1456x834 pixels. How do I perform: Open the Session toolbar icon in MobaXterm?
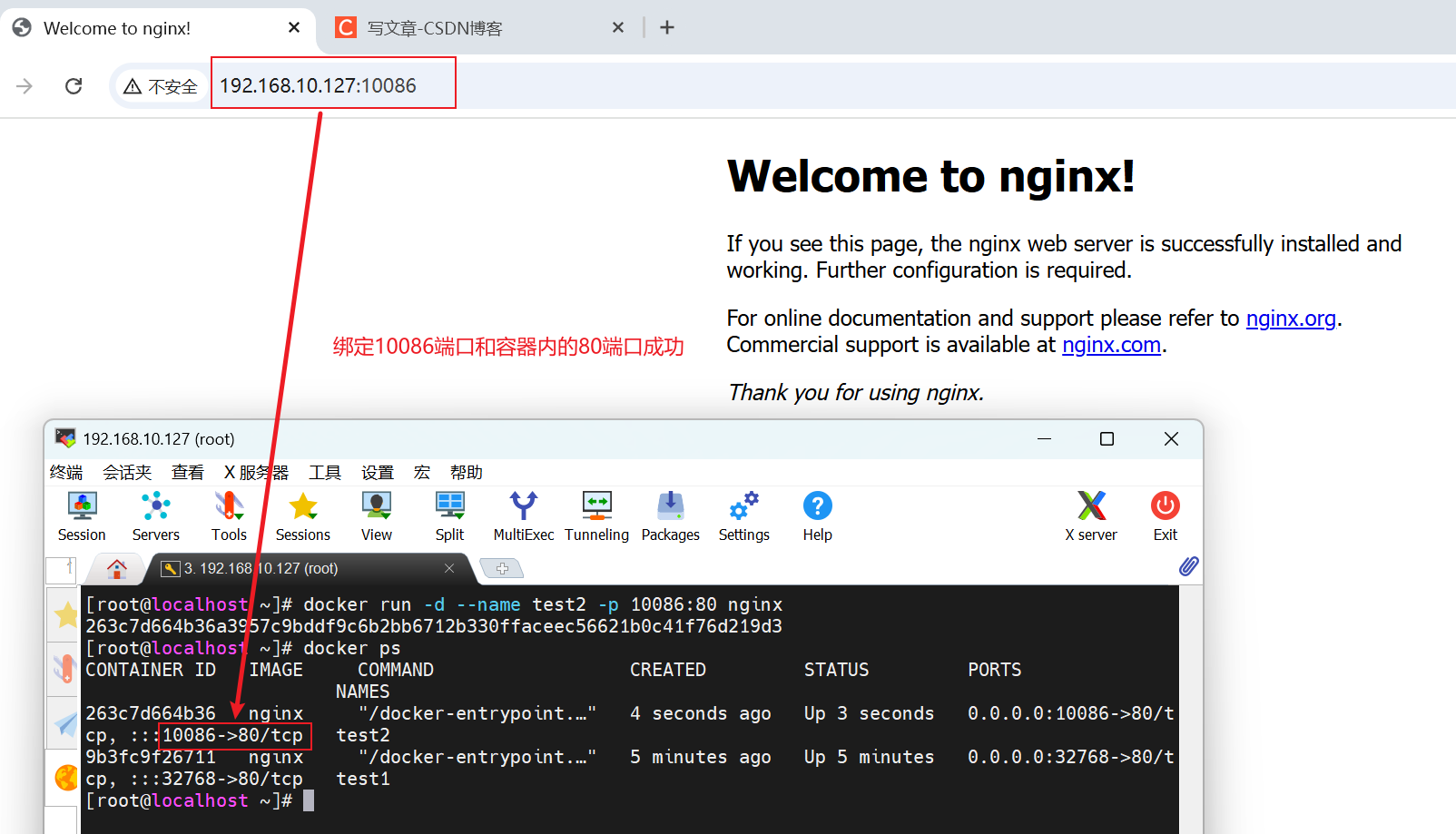click(82, 516)
